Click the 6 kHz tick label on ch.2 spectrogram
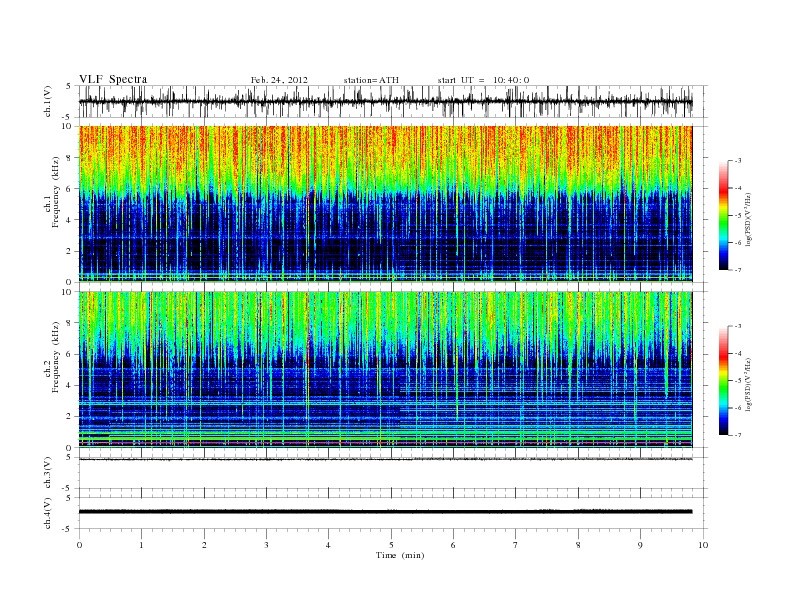The height and width of the screenshot is (612, 792). coord(70,354)
